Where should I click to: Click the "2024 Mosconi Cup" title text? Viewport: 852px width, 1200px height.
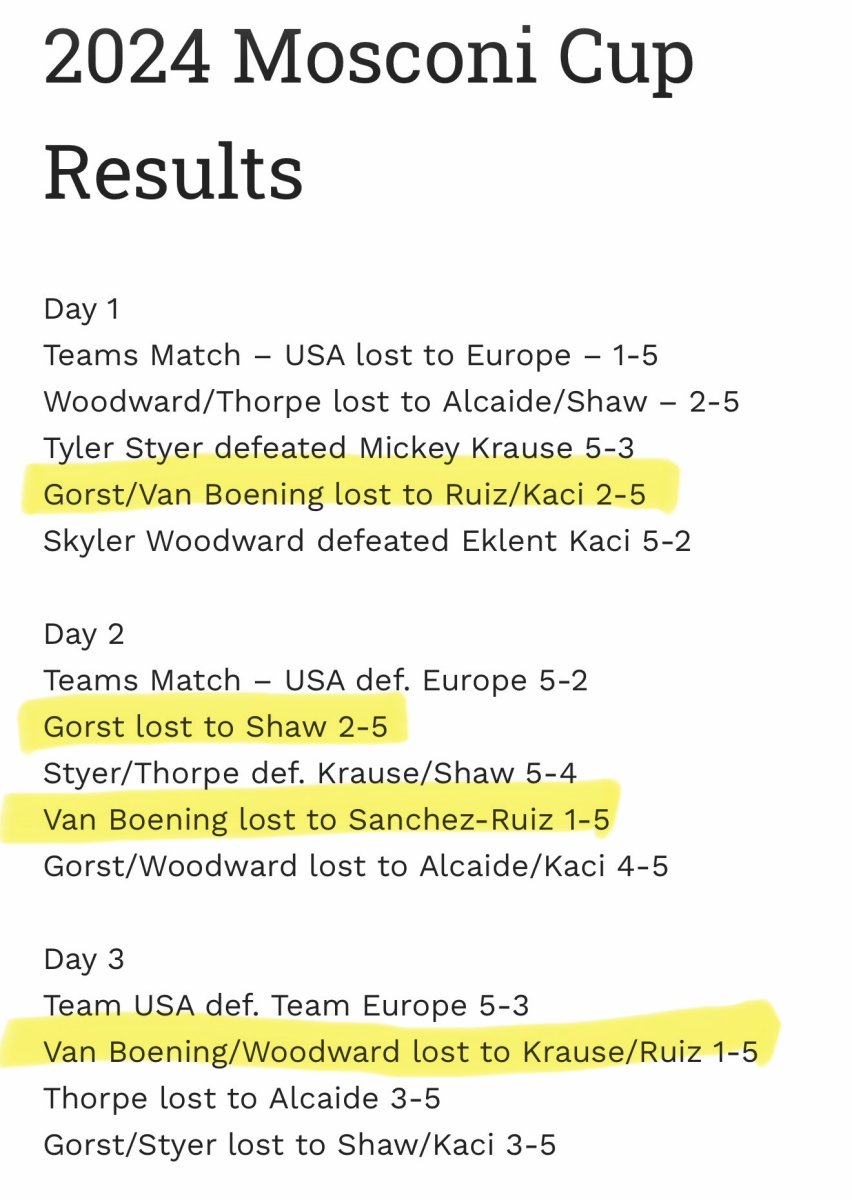(368, 62)
